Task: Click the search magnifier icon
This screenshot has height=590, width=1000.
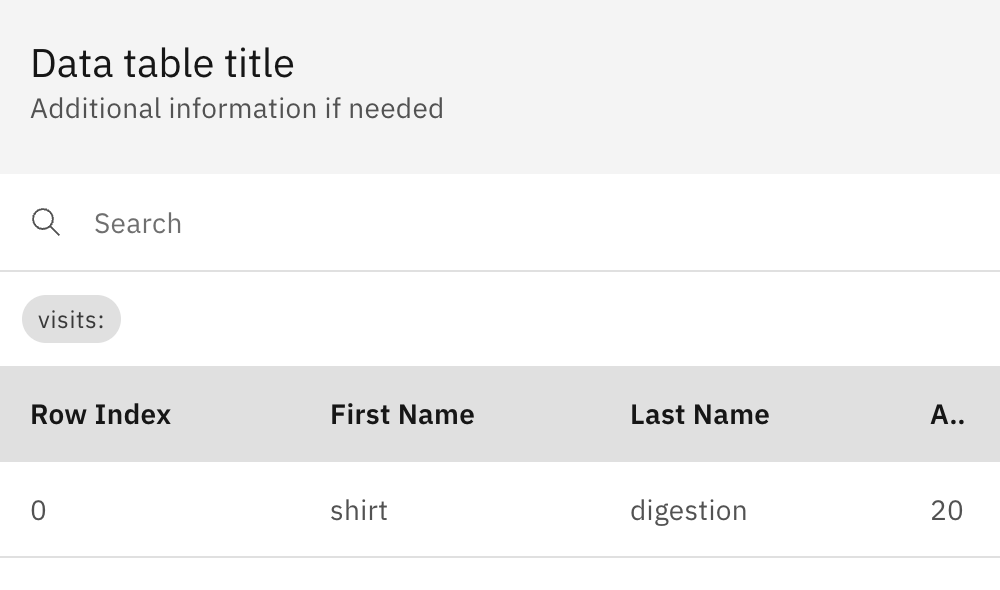Action: 46,222
